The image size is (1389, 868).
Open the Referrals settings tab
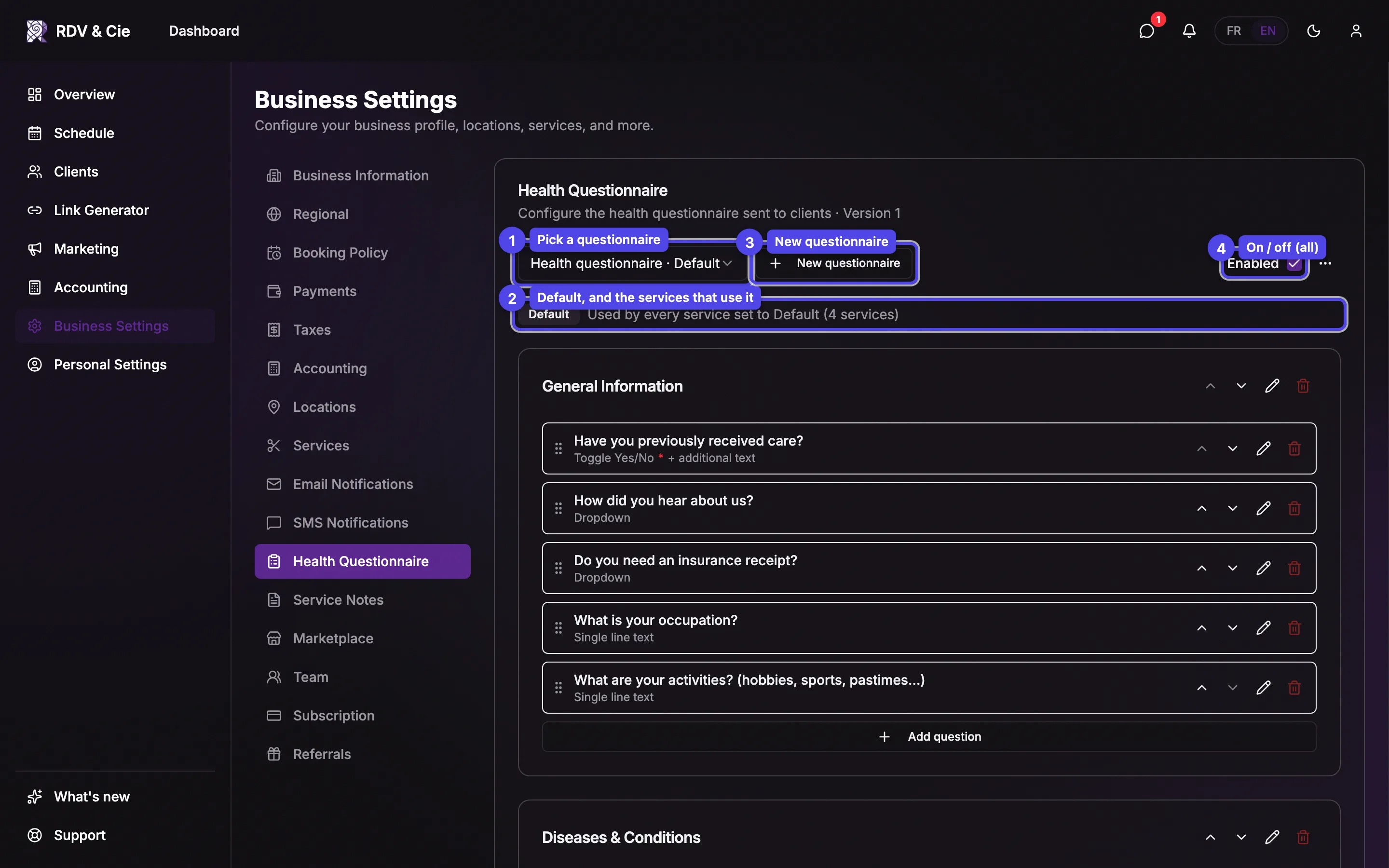point(362,754)
